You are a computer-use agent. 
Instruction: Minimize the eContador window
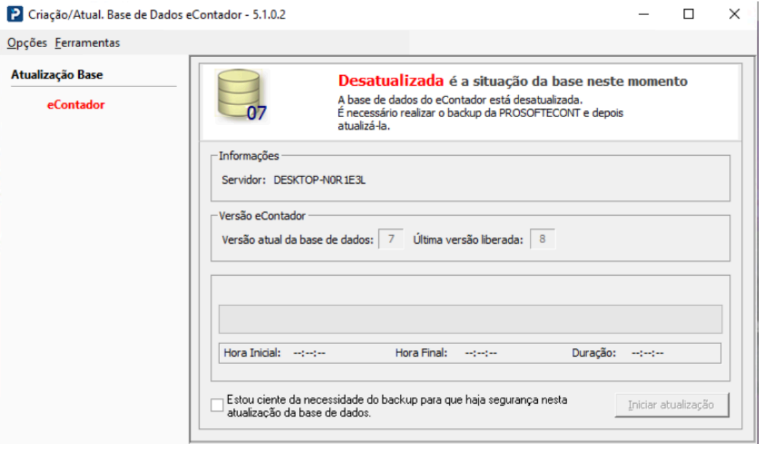[644, 14]
